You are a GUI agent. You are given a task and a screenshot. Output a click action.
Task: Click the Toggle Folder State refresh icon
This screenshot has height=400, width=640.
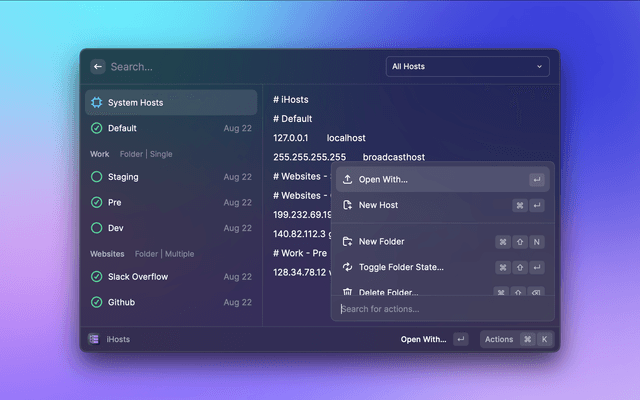(347, 267)
